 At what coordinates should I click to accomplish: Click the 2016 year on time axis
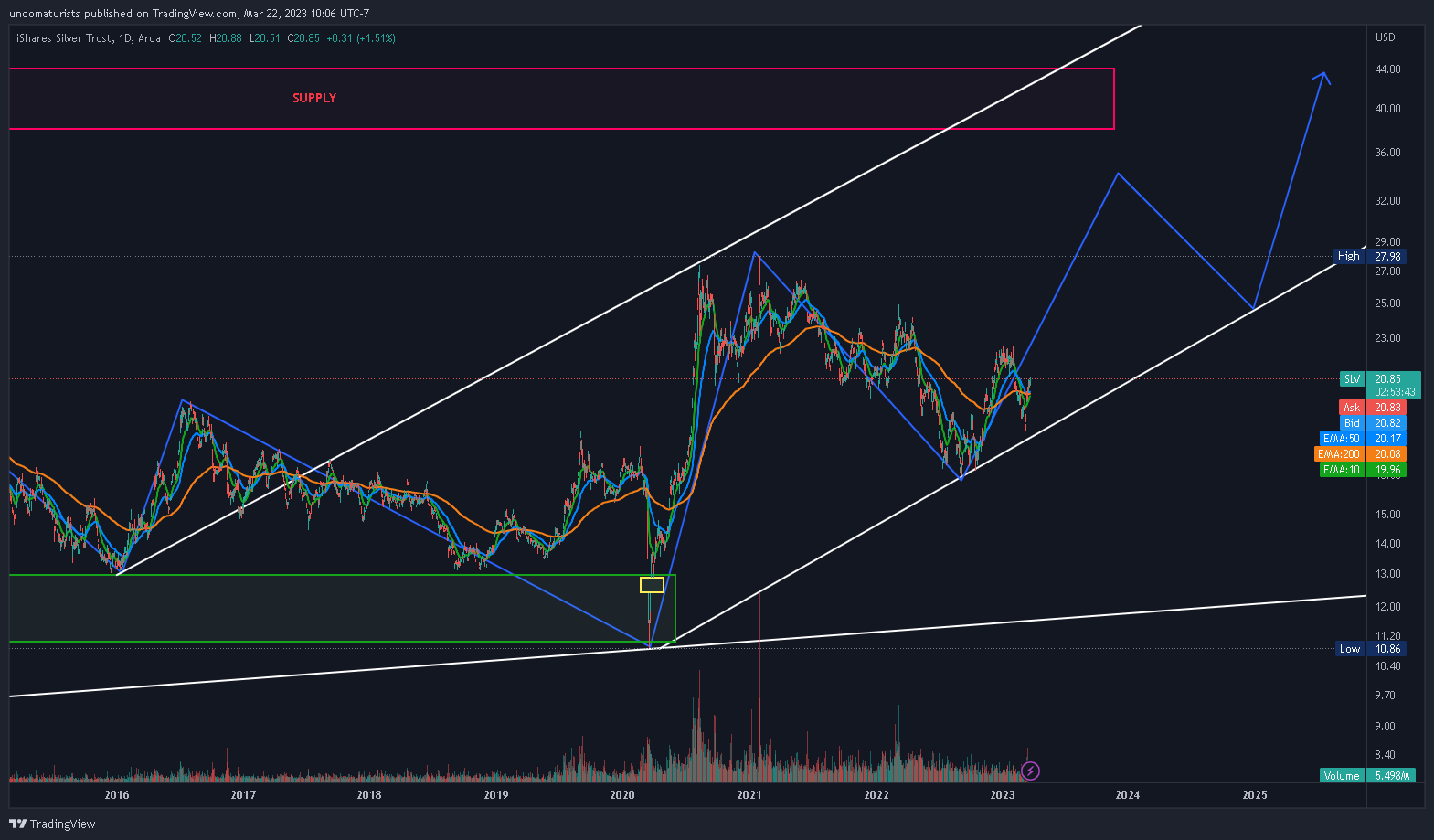pos(117,795)
